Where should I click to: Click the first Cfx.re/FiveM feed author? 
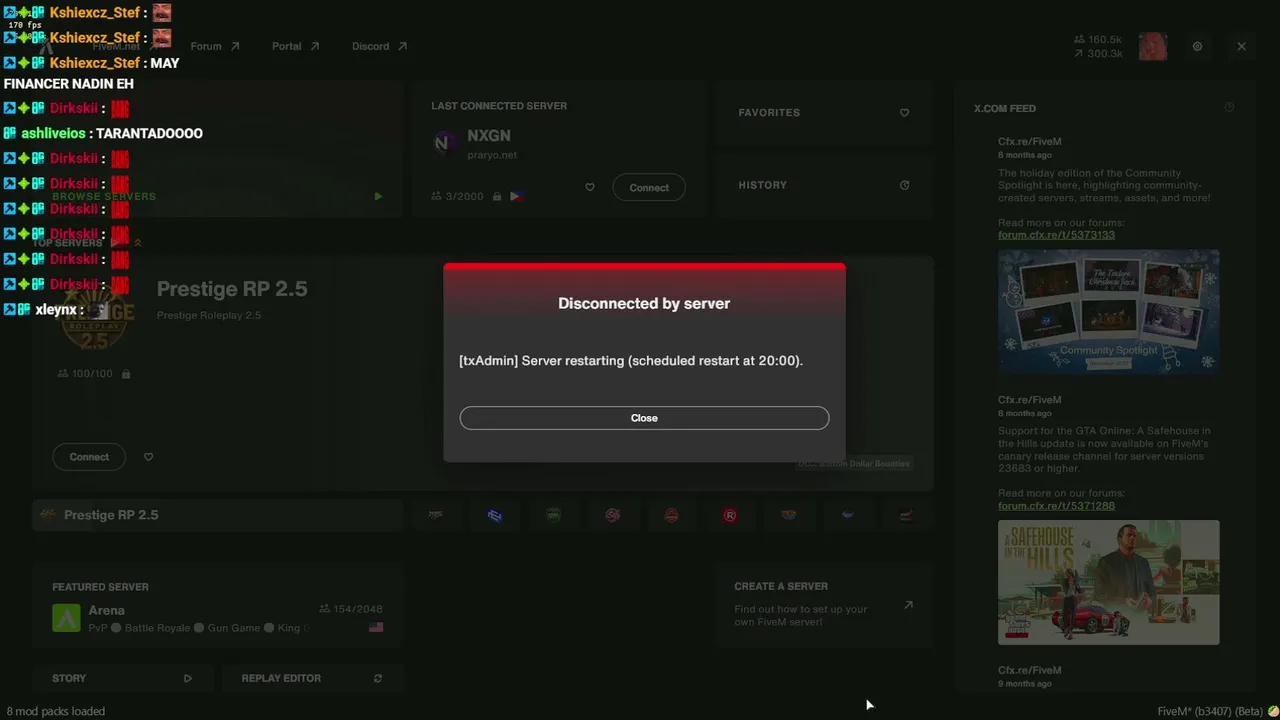point(1029,142)
